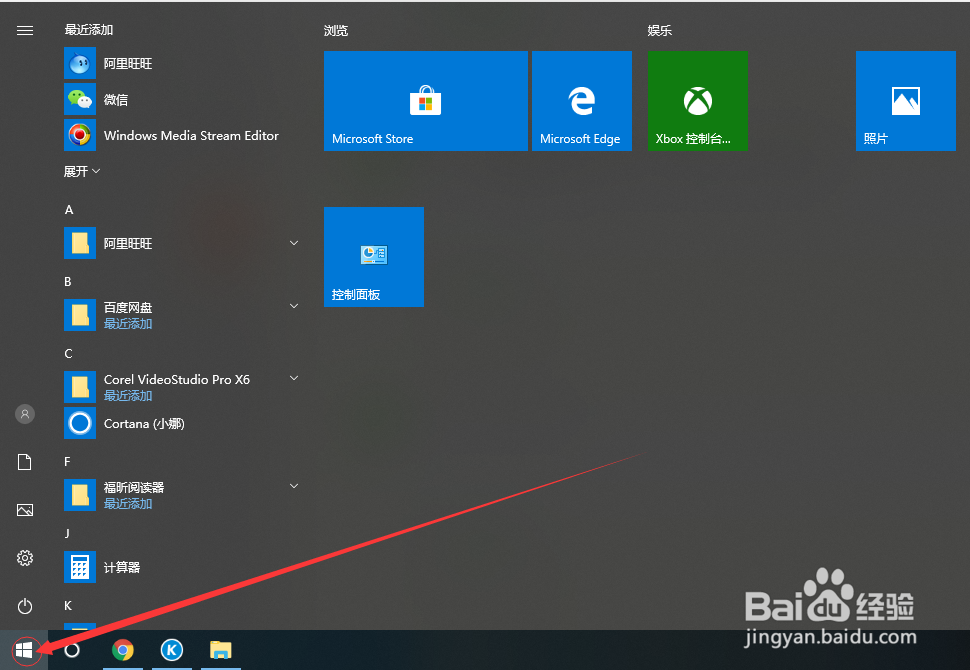
Task: Launch 阿里旺旺 from recently added
Action: [182, 64]
